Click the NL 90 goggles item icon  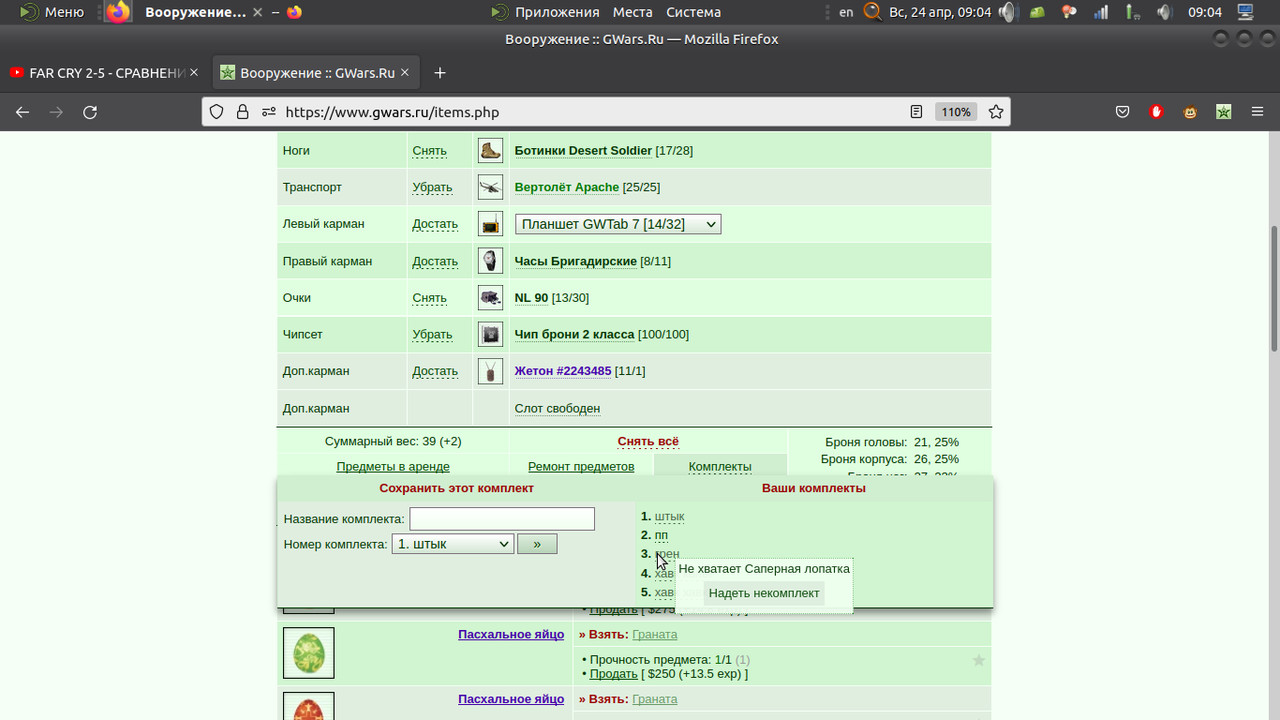pyautogui.click(x=490, y=298)
